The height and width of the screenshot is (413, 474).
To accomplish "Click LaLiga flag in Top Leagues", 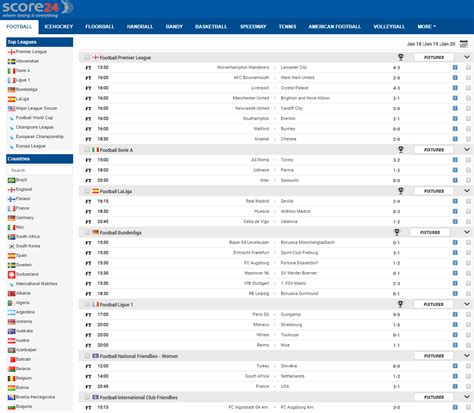I will pyautogui.click(x=11, y=99).
